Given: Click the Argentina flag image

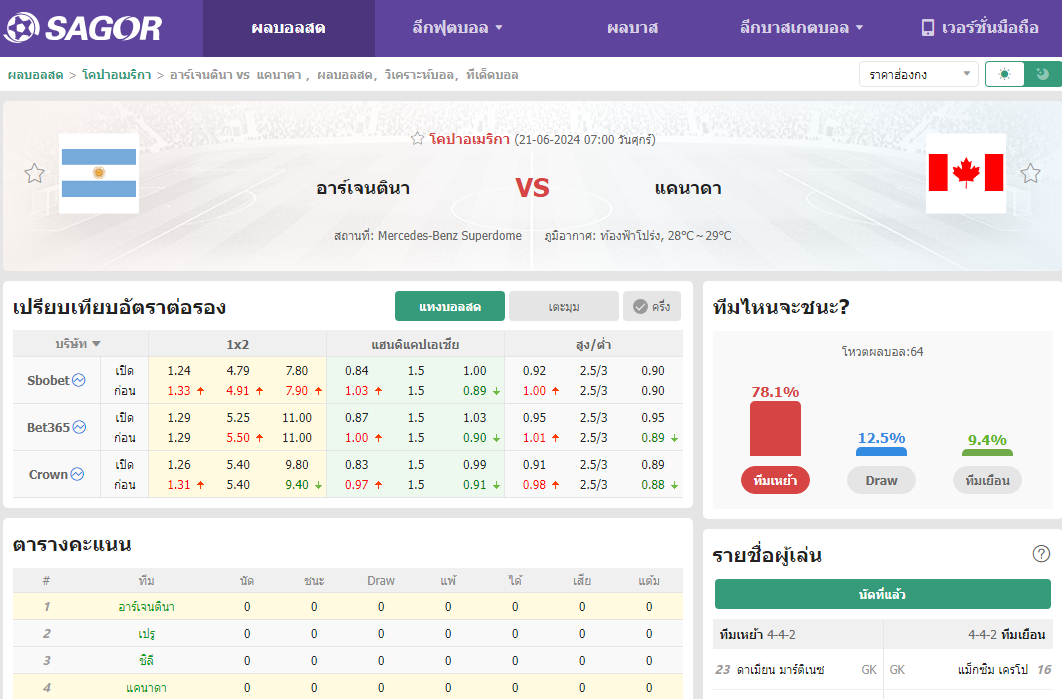Looking at the screenshot, I should [99, 173].
